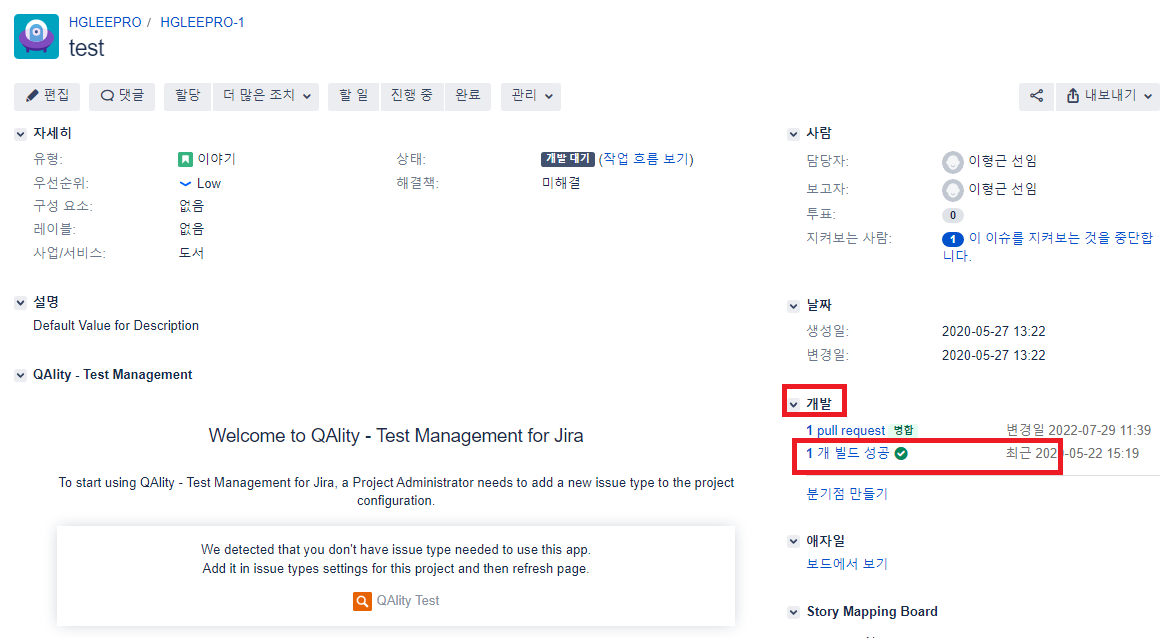Stop watching this issue via the link
Viewport: 1167px width, 638px height.
point(1048,246)
